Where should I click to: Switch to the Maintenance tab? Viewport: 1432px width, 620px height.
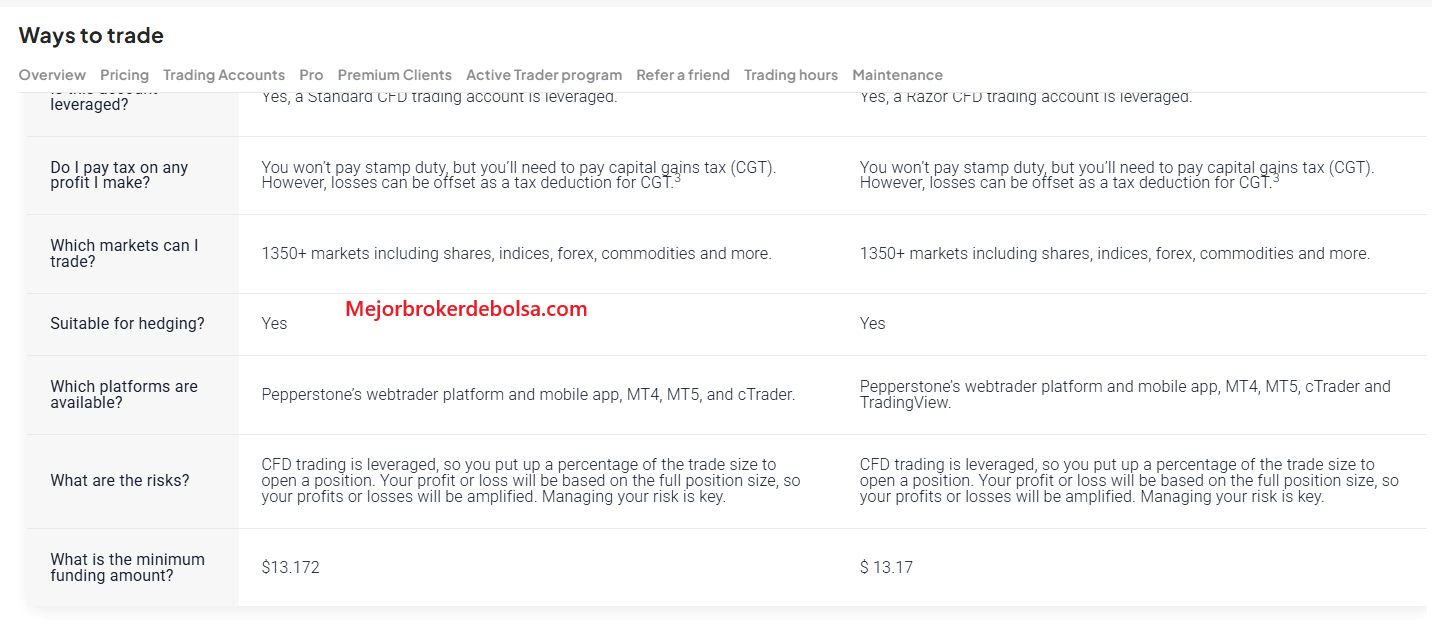pyautogui.click(x=897, y=75)
